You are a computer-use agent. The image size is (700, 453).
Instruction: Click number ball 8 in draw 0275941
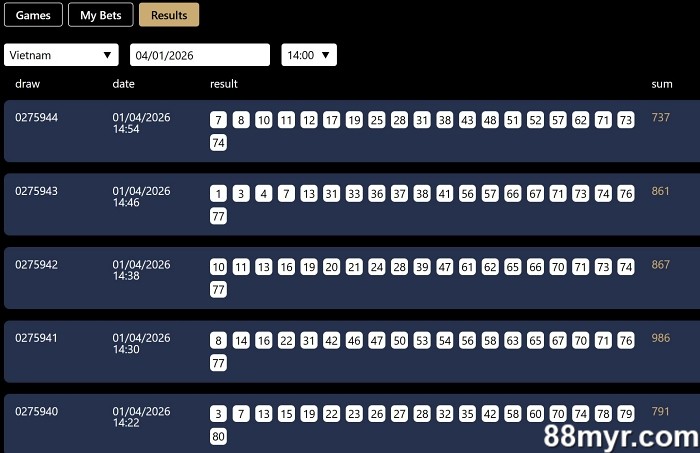point(218,341)
